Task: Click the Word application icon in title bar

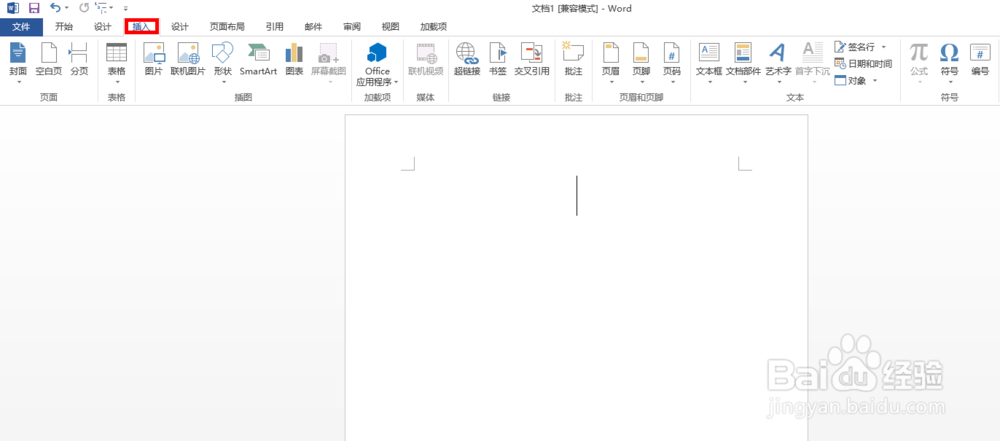Action: pos(12,8)
